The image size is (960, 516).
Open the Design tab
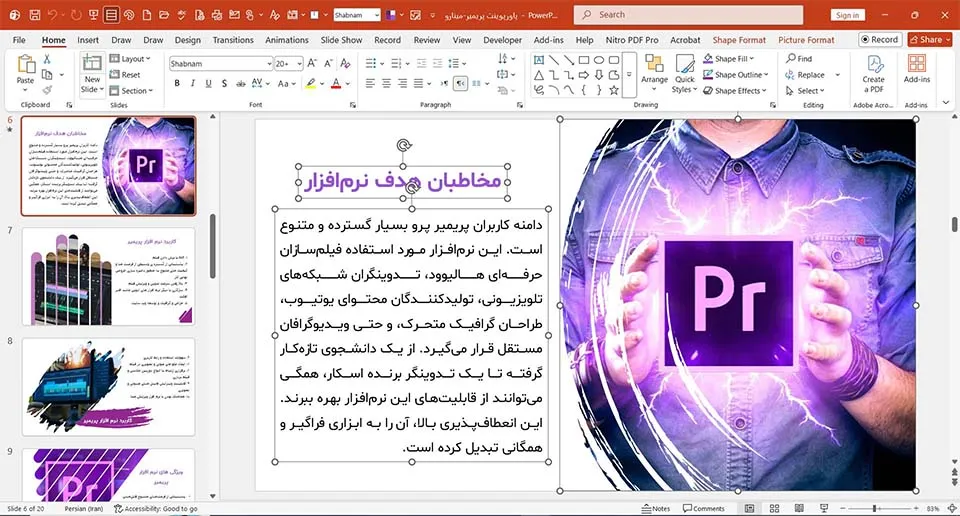coord(187,40)
